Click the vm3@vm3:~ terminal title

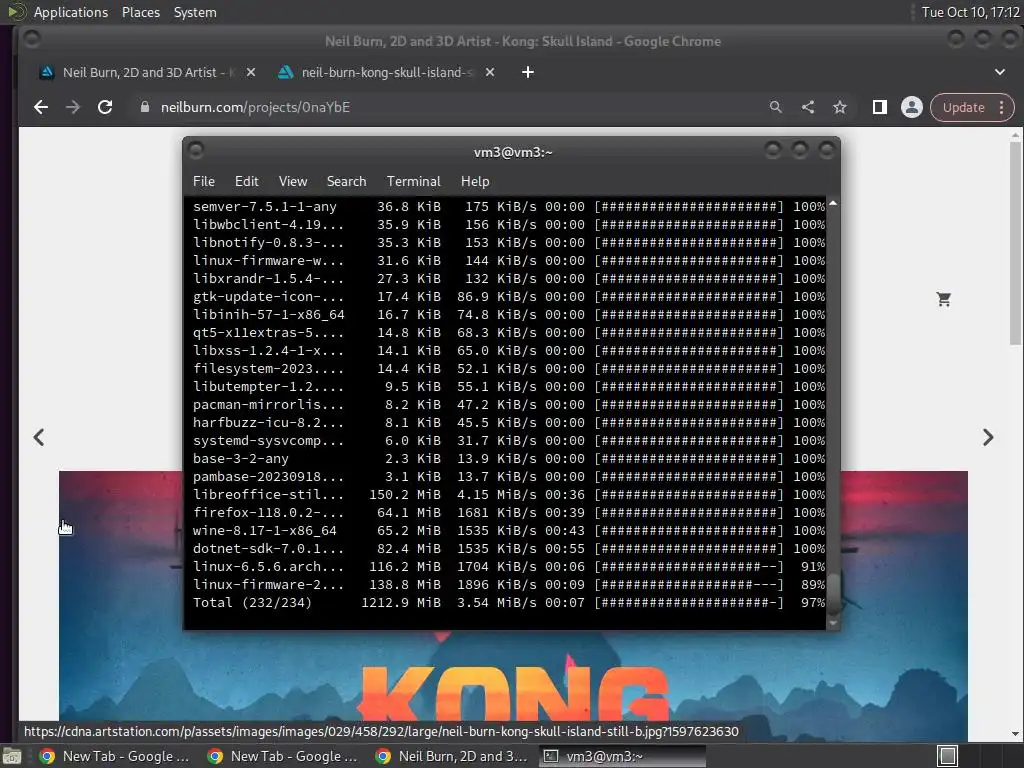click(513, 152)
